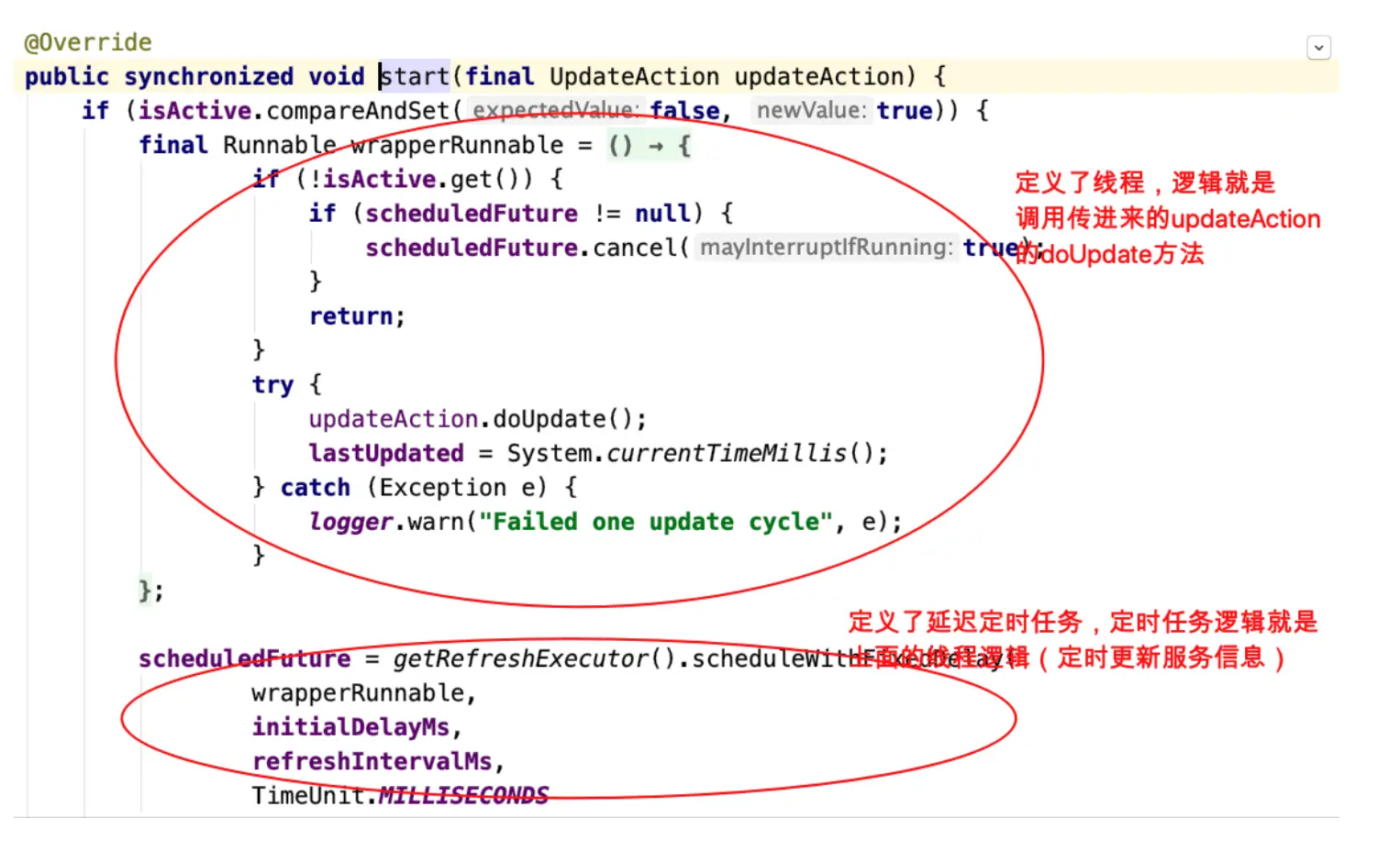Select the synchronized keyword
This screenshot has width=1400, height=851.
pyautogui.click(x=209, y=76)
